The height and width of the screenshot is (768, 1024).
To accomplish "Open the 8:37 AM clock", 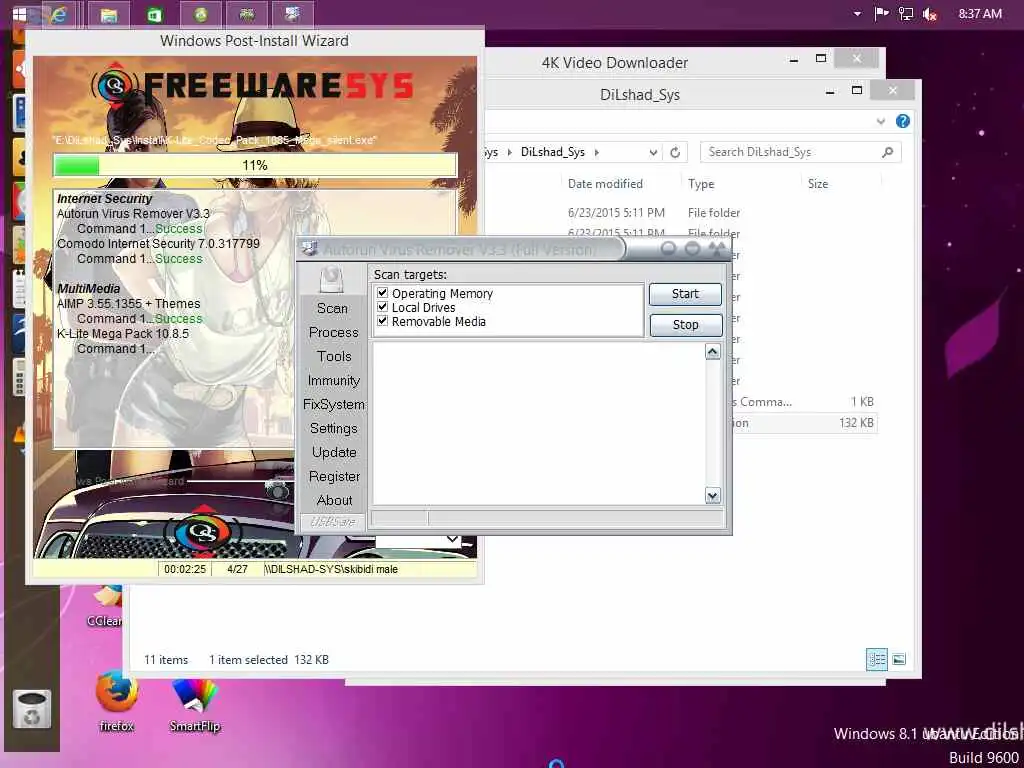I will pos(980,14).
